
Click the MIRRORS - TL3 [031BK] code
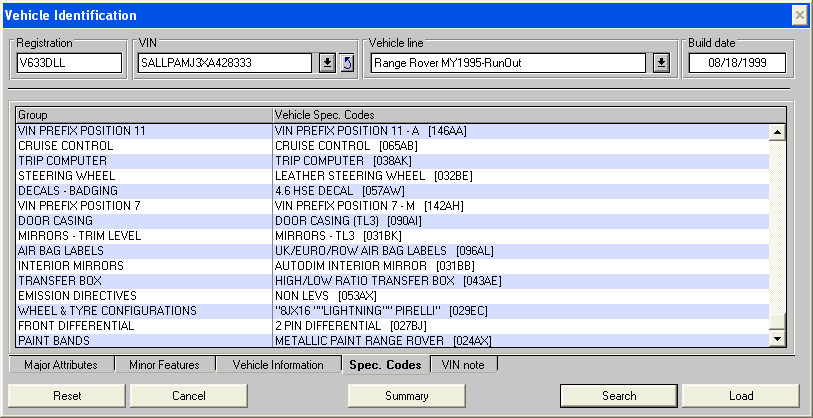[338, 236]
